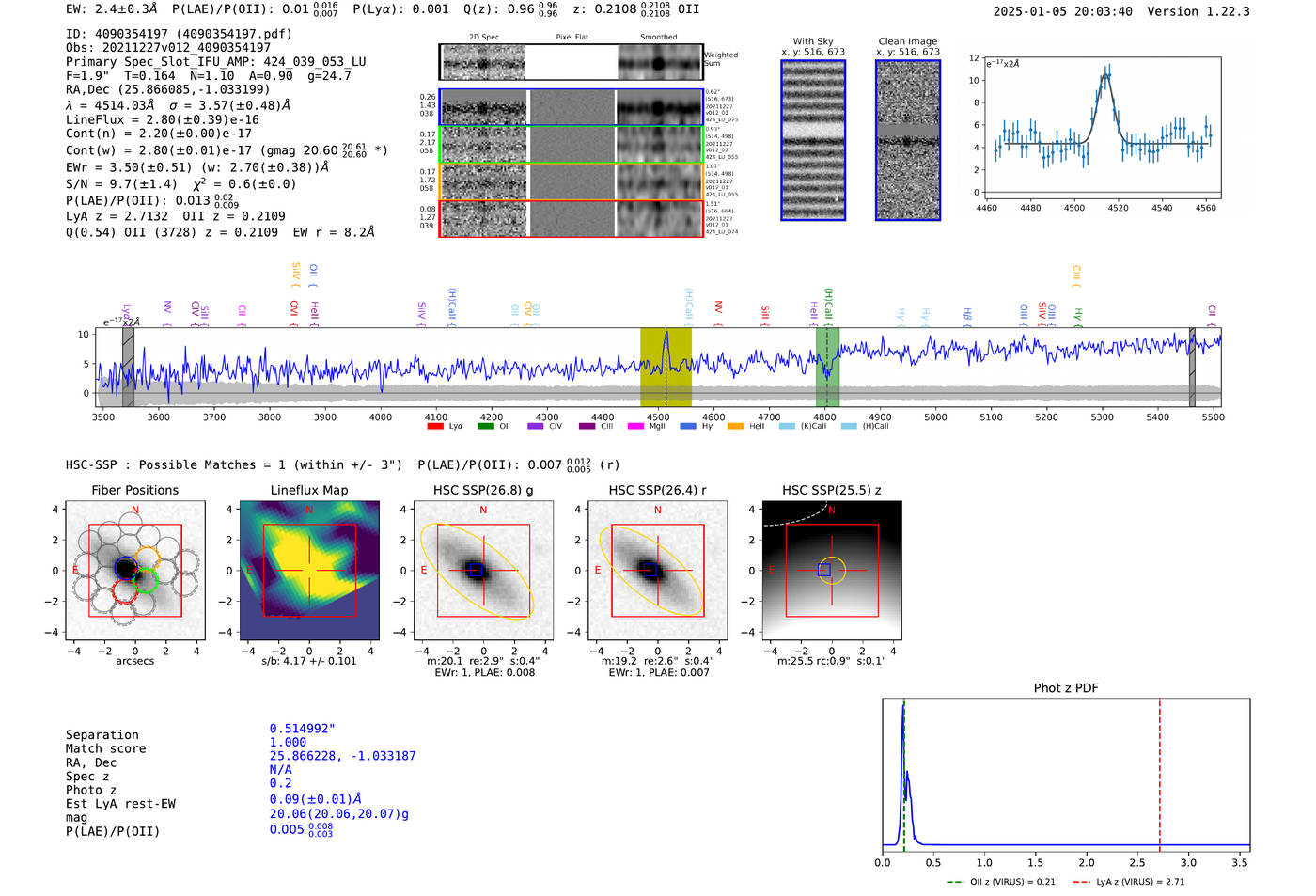Image resolution: width=1316 pixels, height=896 pixels.
Task: Click the (H)CaII legend swatch below the spectrum
Action: [x=849, y=427]
